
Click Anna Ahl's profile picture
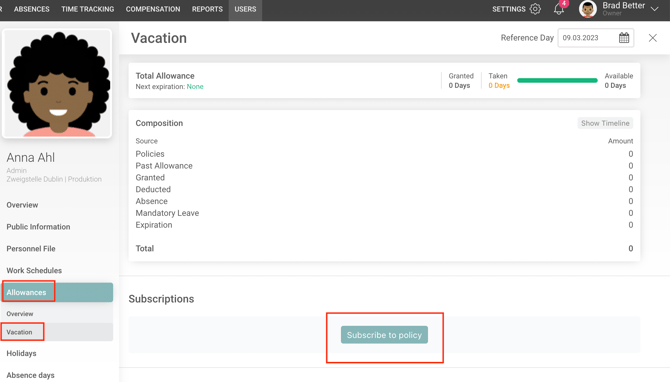tap(57, 84)
